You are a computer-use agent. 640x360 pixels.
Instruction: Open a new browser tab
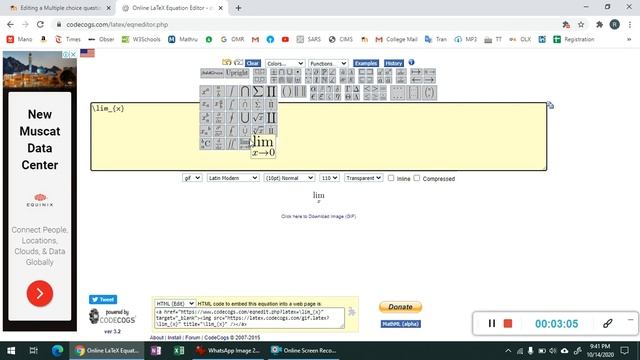(x=238, y=8)
